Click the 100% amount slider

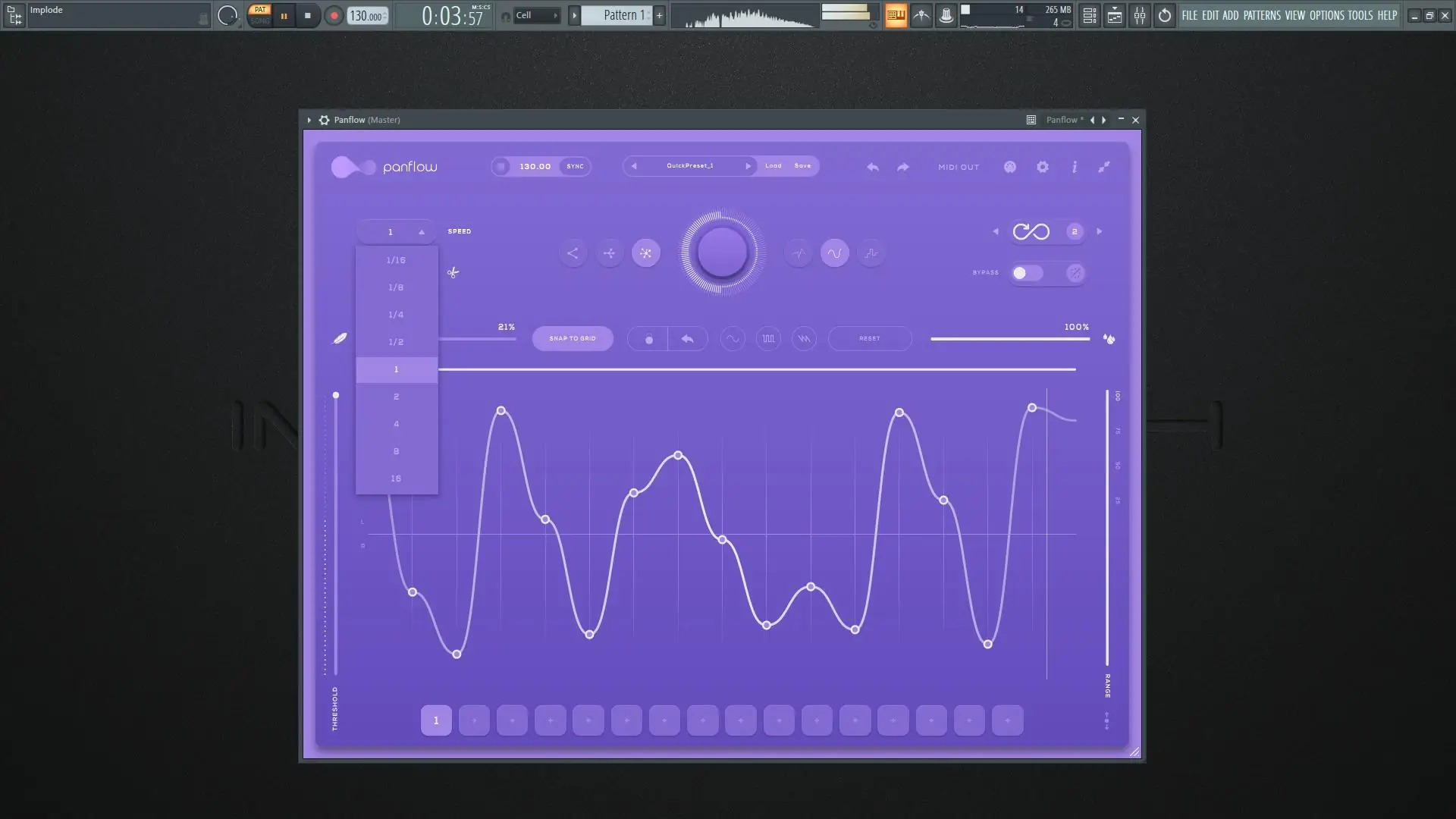pyautogui.click(x=1009, y=339)
